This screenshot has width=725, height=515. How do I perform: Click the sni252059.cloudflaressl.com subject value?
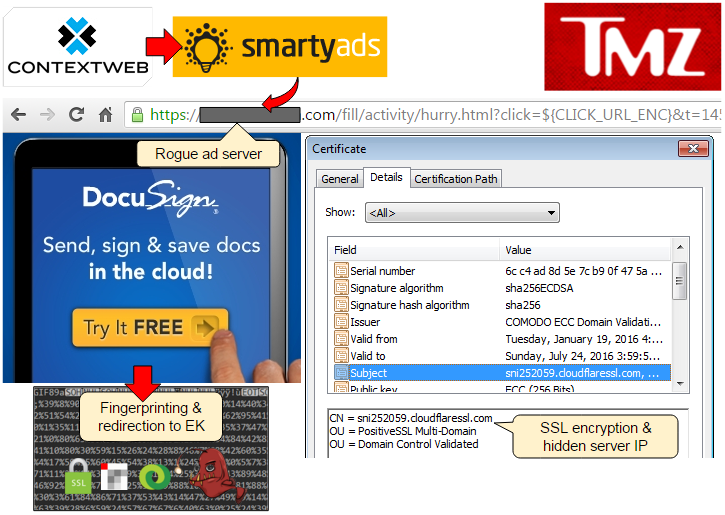coord(582,373)
